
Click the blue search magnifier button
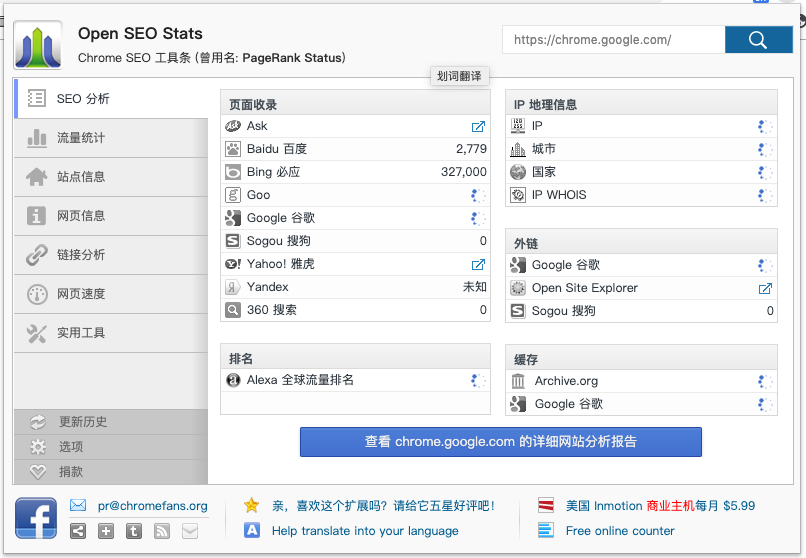pyautogui.click(x=758, y=40)
